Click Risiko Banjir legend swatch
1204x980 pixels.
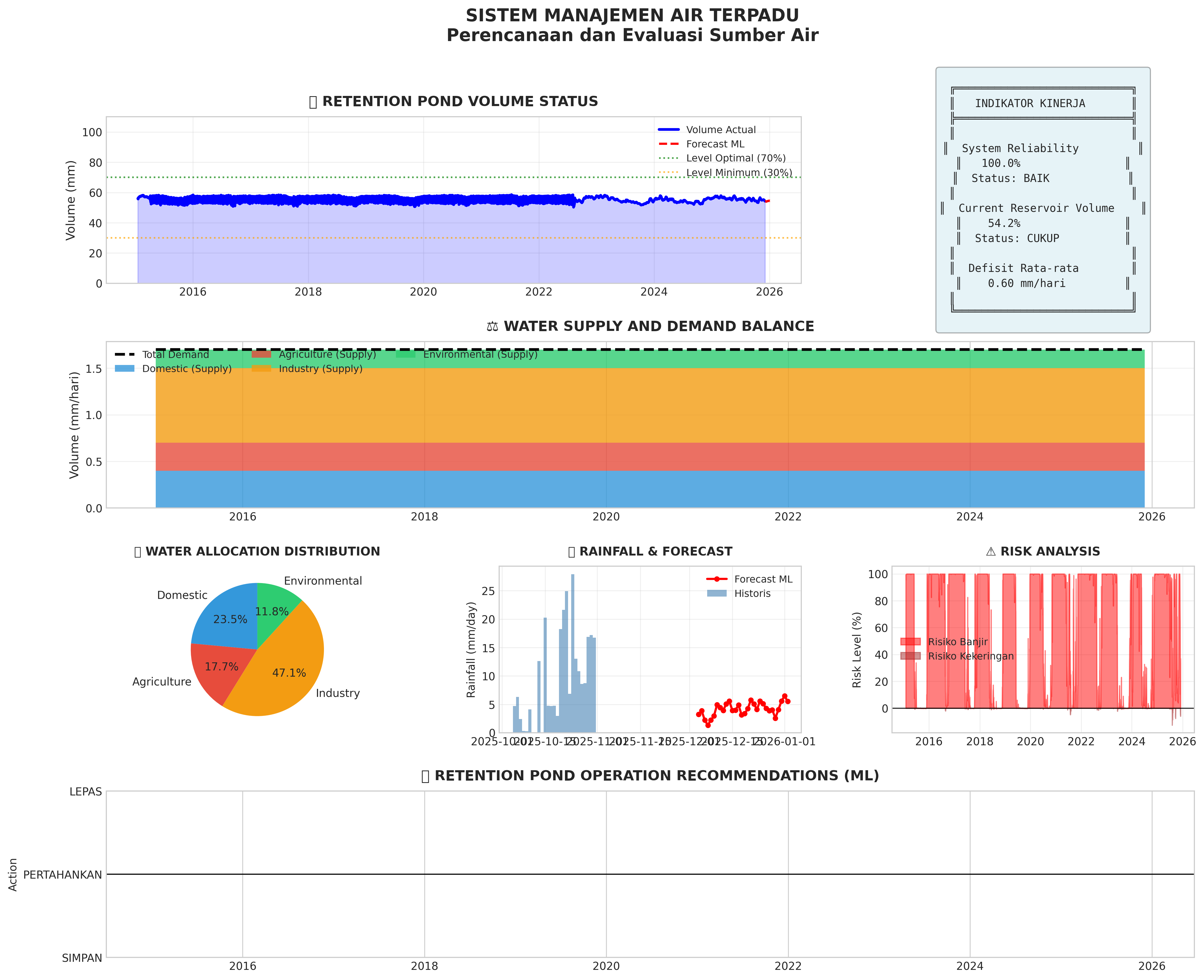pyautogui.click(x=910, y=642)
